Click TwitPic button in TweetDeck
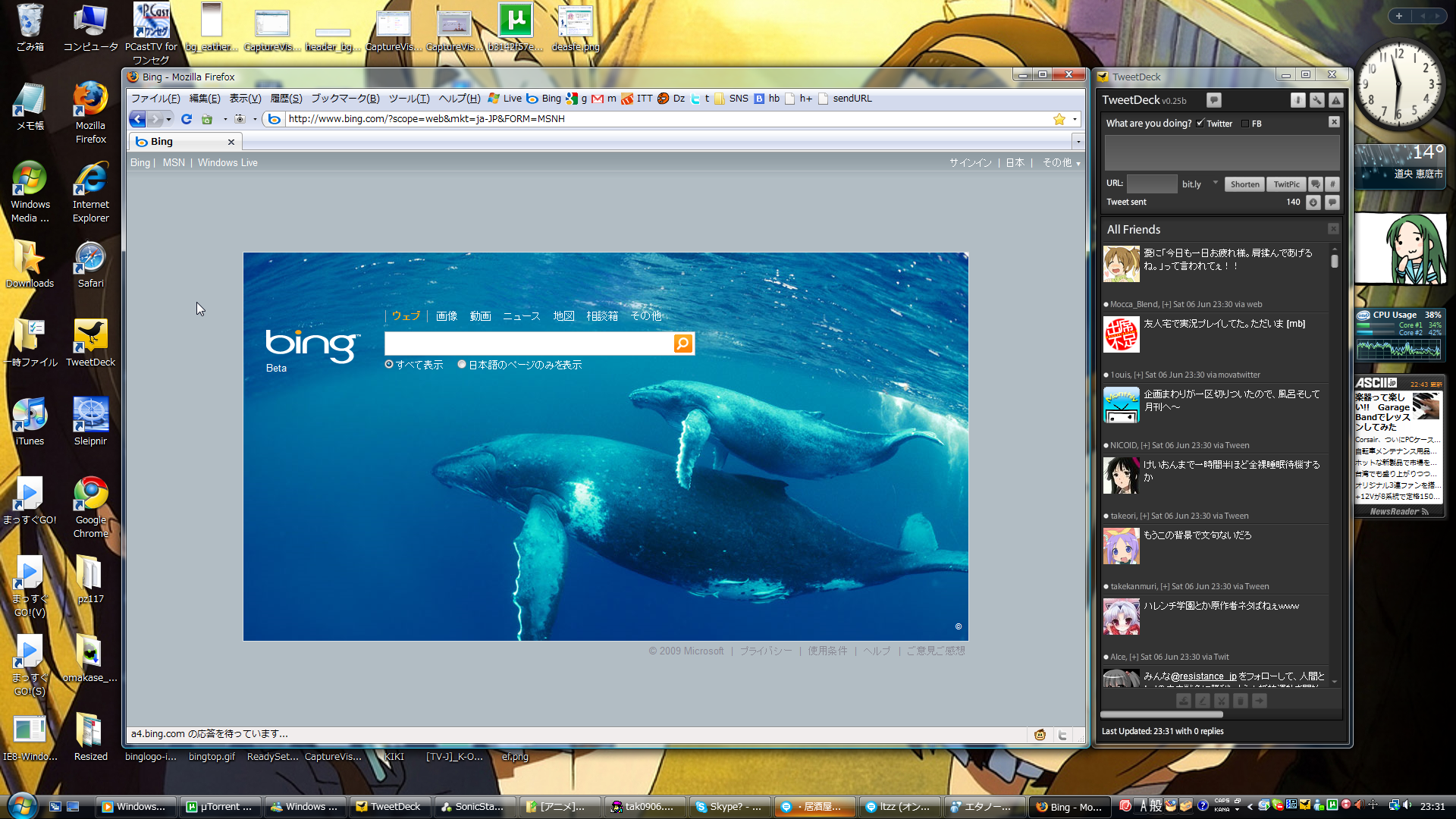The image size is (1456, 819). click(1286, 184)
